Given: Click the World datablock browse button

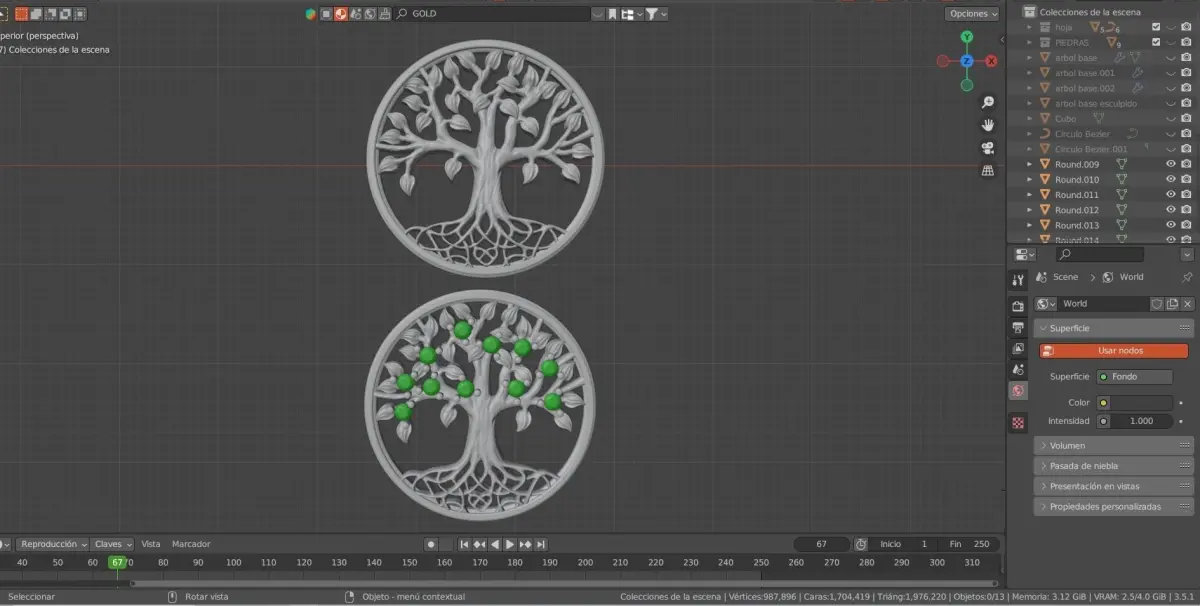Looking at the screenshot, I should pos(1047,304).
